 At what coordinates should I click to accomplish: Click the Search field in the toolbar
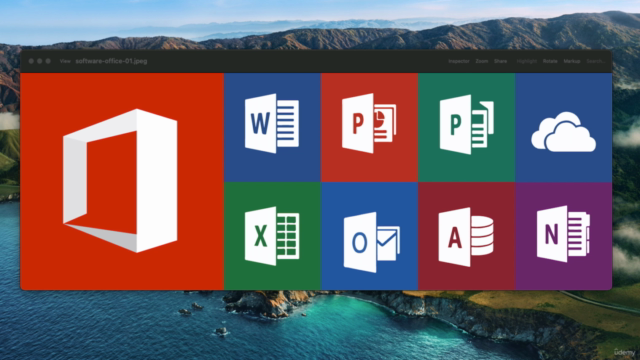[x=596, y=61]
